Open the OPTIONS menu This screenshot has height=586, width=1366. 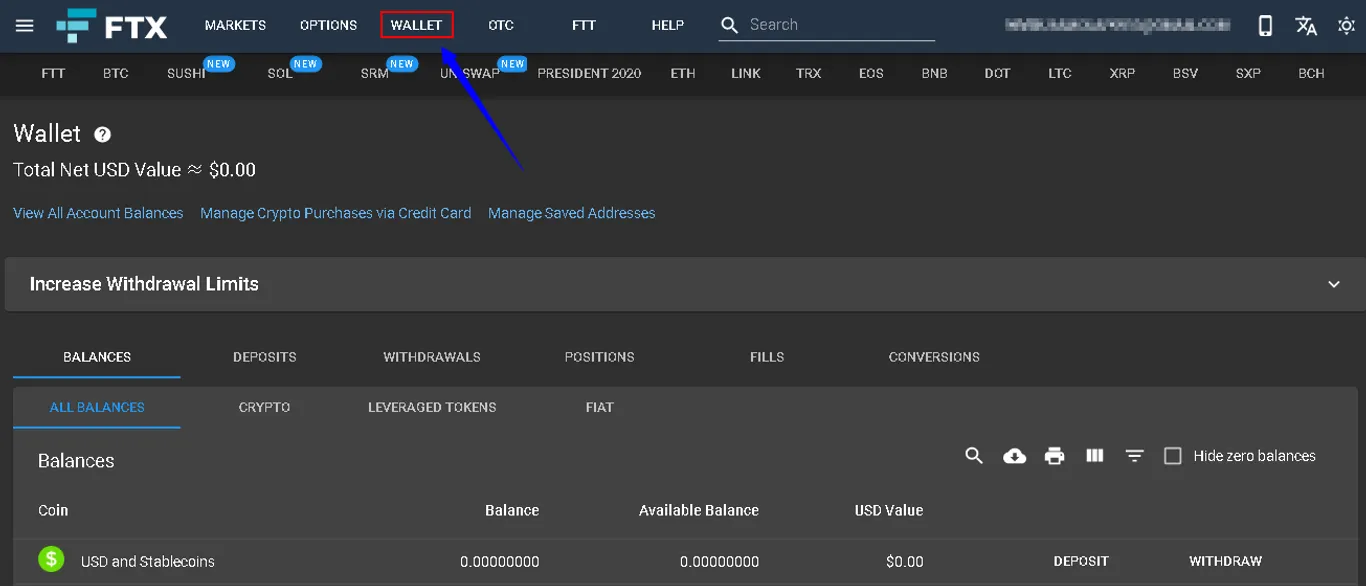coord(328,25)
